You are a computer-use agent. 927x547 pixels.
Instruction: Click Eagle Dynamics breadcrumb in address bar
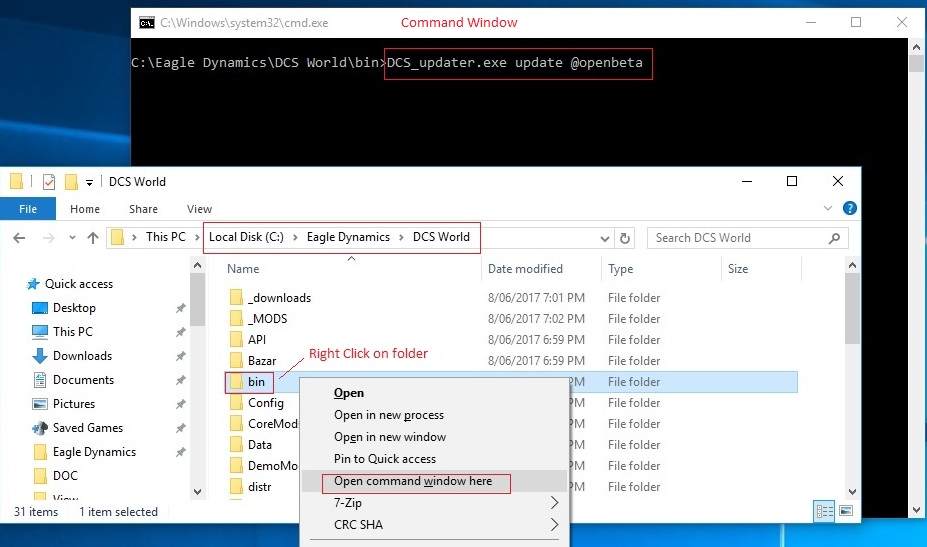pos(348,237)
